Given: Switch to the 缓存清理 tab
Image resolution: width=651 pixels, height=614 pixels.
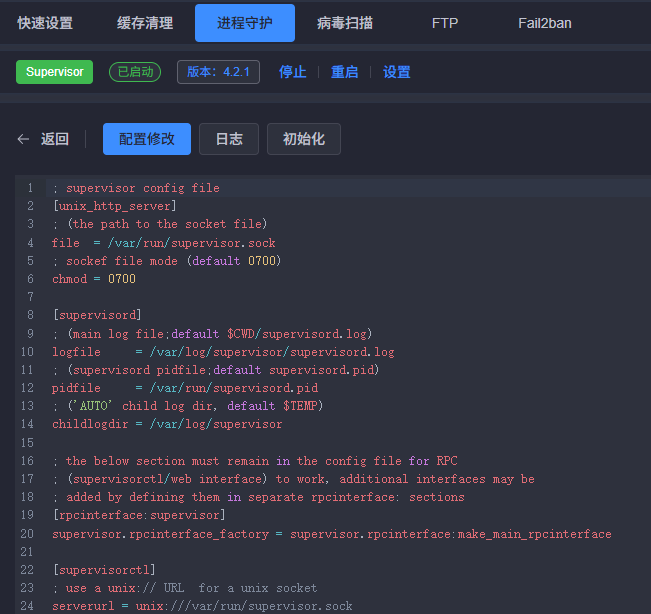Looking at the screenshot, I should coord(145,23).
